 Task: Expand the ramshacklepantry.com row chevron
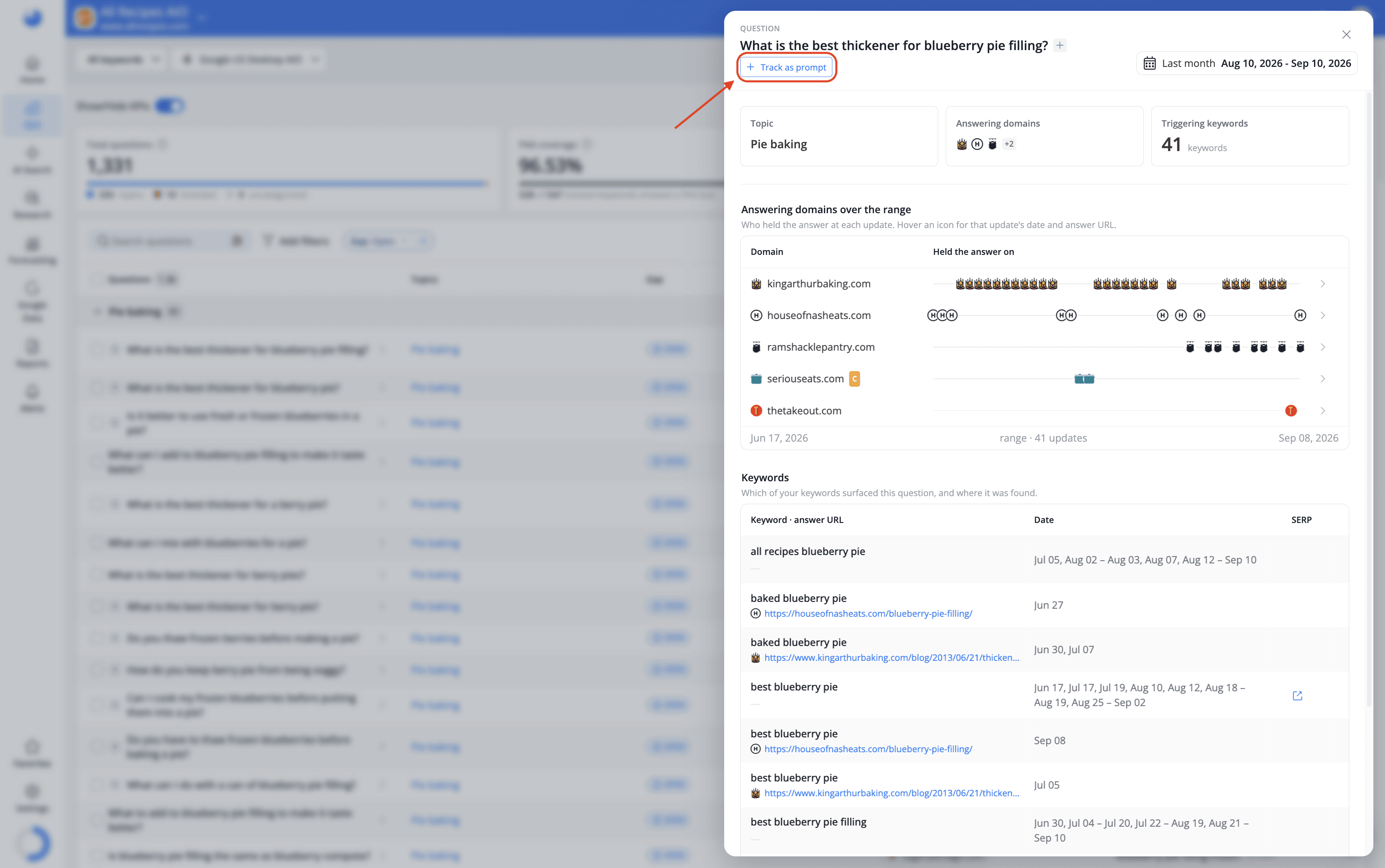pos(1322,347)
